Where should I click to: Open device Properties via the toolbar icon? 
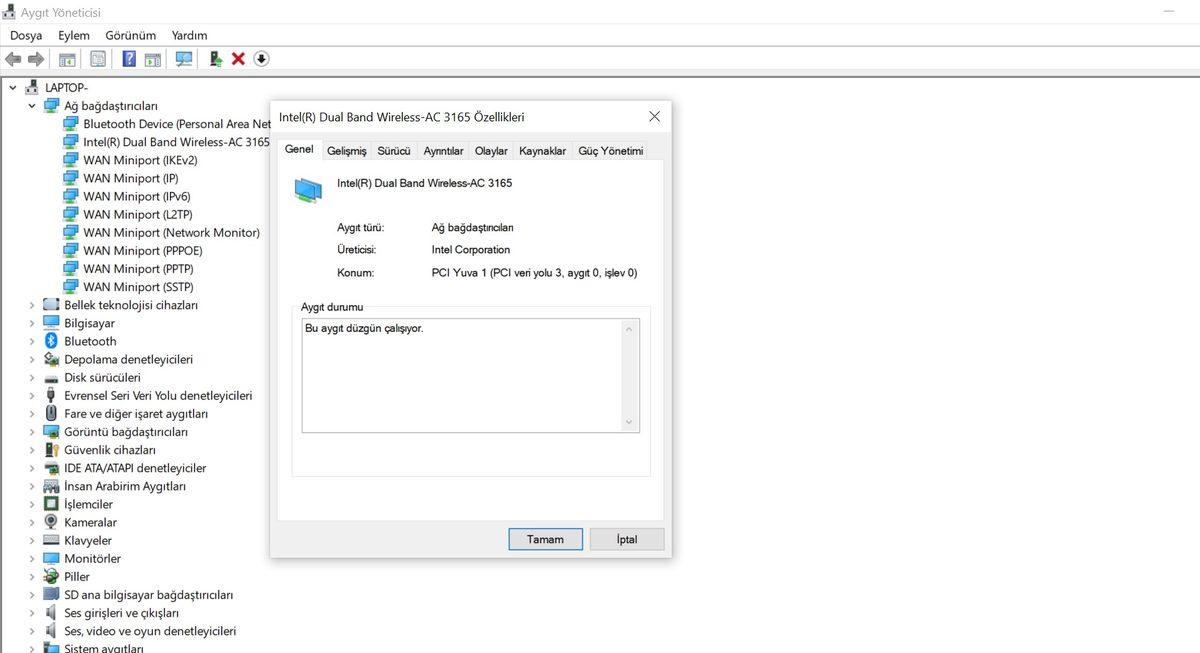(x=66, y=58)
